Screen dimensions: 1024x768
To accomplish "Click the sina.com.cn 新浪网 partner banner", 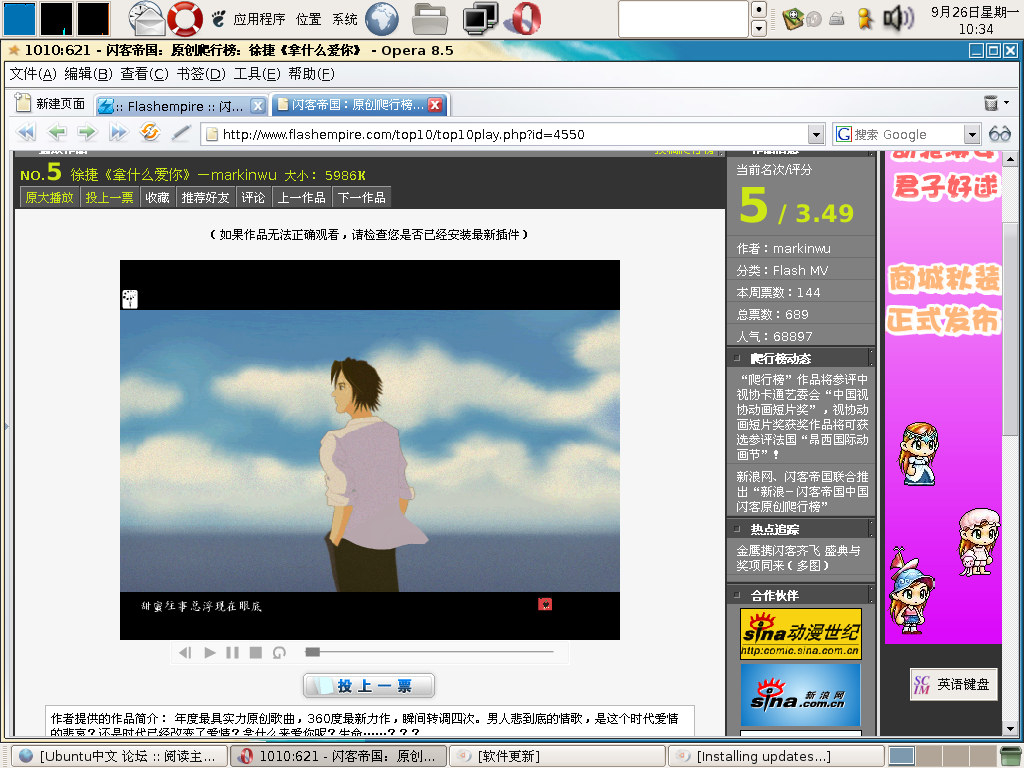I will click(x=801, y=696).
